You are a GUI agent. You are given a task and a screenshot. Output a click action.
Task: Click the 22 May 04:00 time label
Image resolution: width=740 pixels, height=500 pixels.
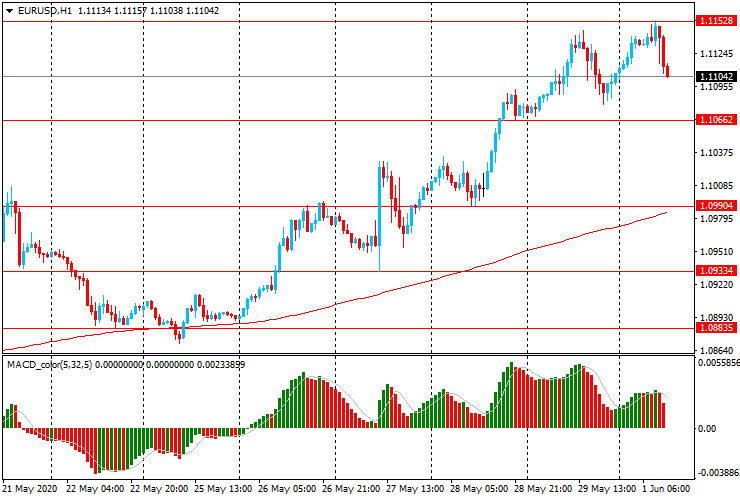(95, 489)
